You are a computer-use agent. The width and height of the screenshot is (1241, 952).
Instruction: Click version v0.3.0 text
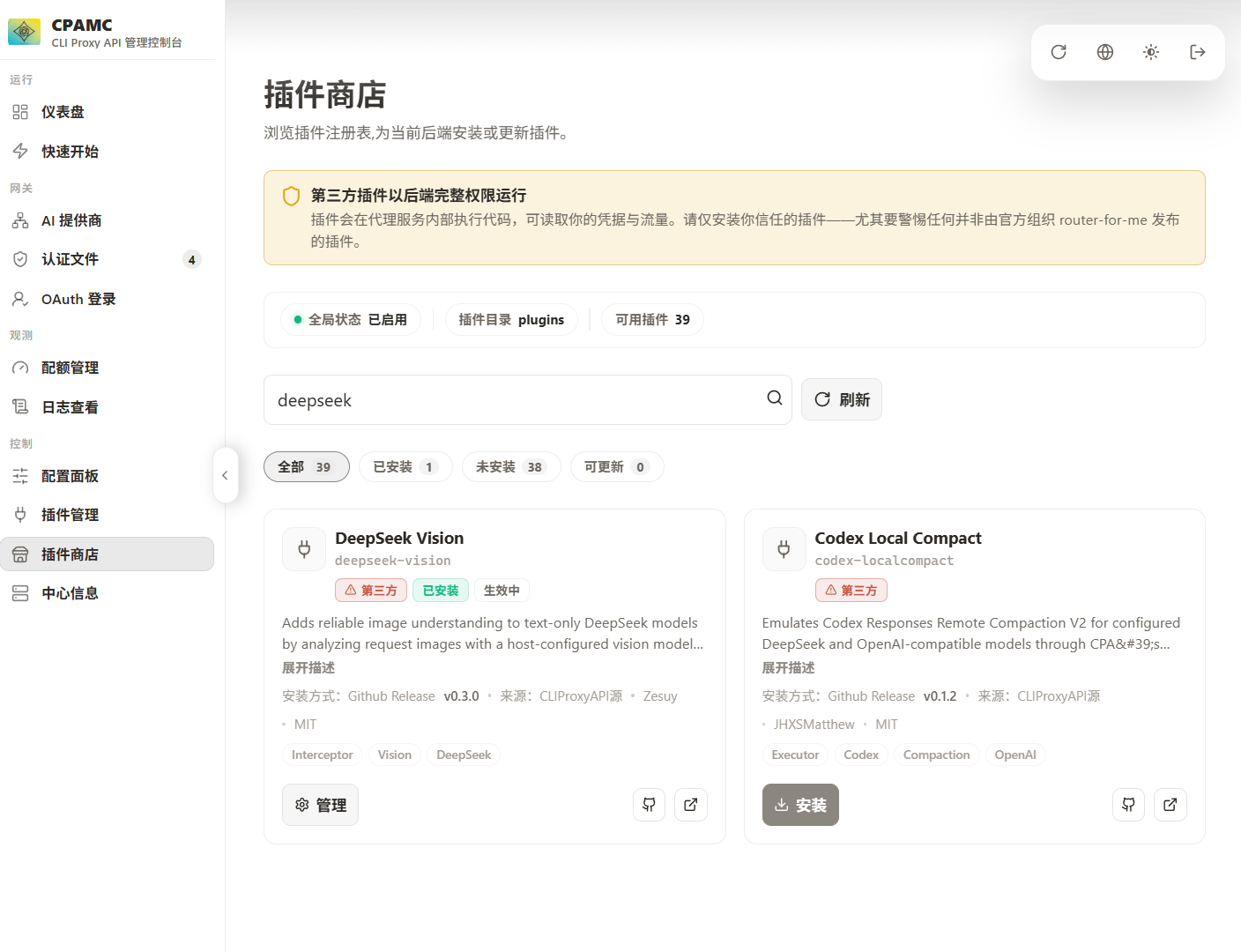[461, 696]
